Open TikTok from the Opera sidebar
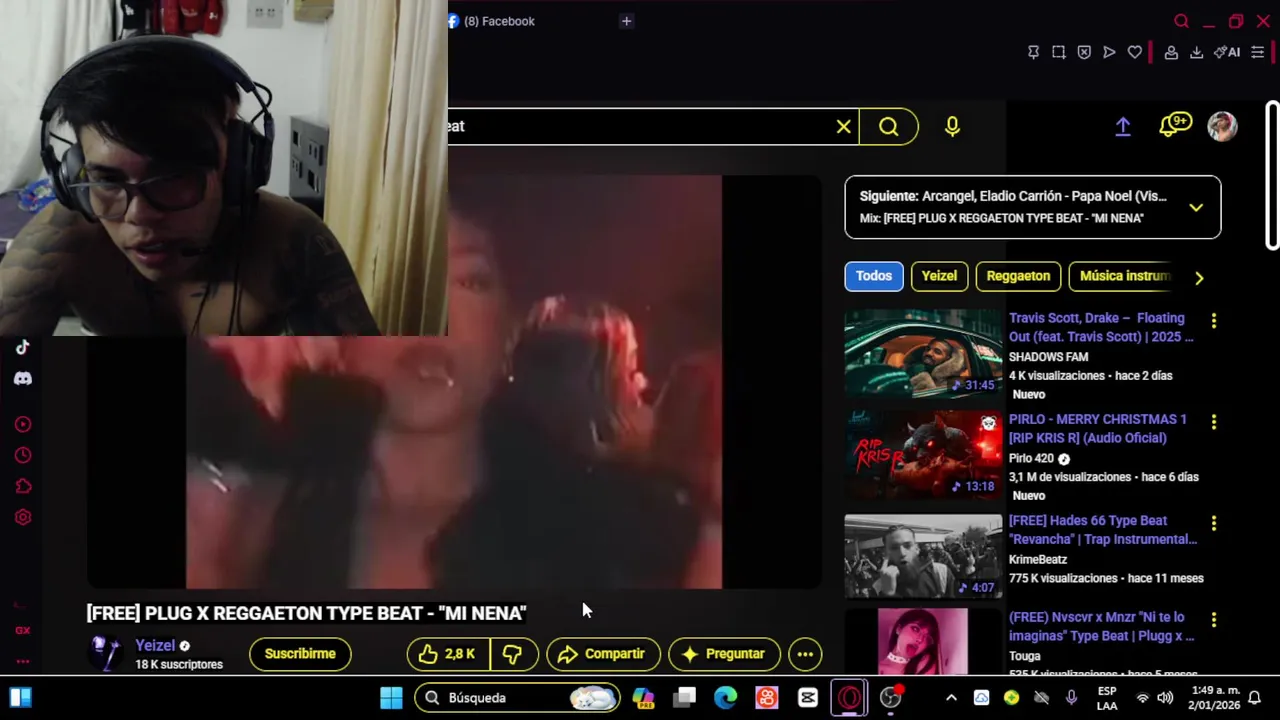This screenshot has height=720, width=1280. (23, 347)
